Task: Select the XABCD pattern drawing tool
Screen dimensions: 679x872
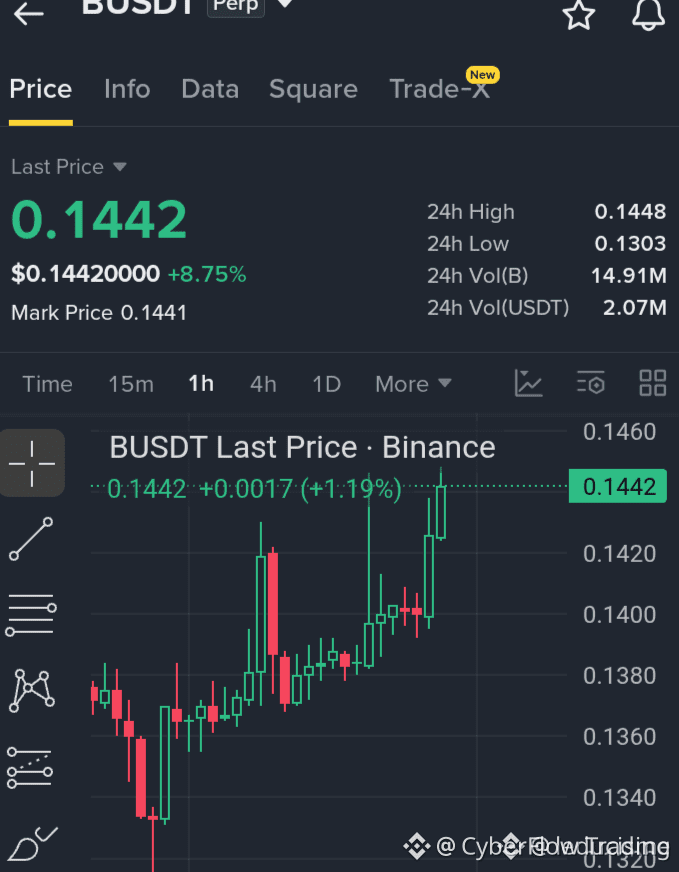Action: click(32, 691)
